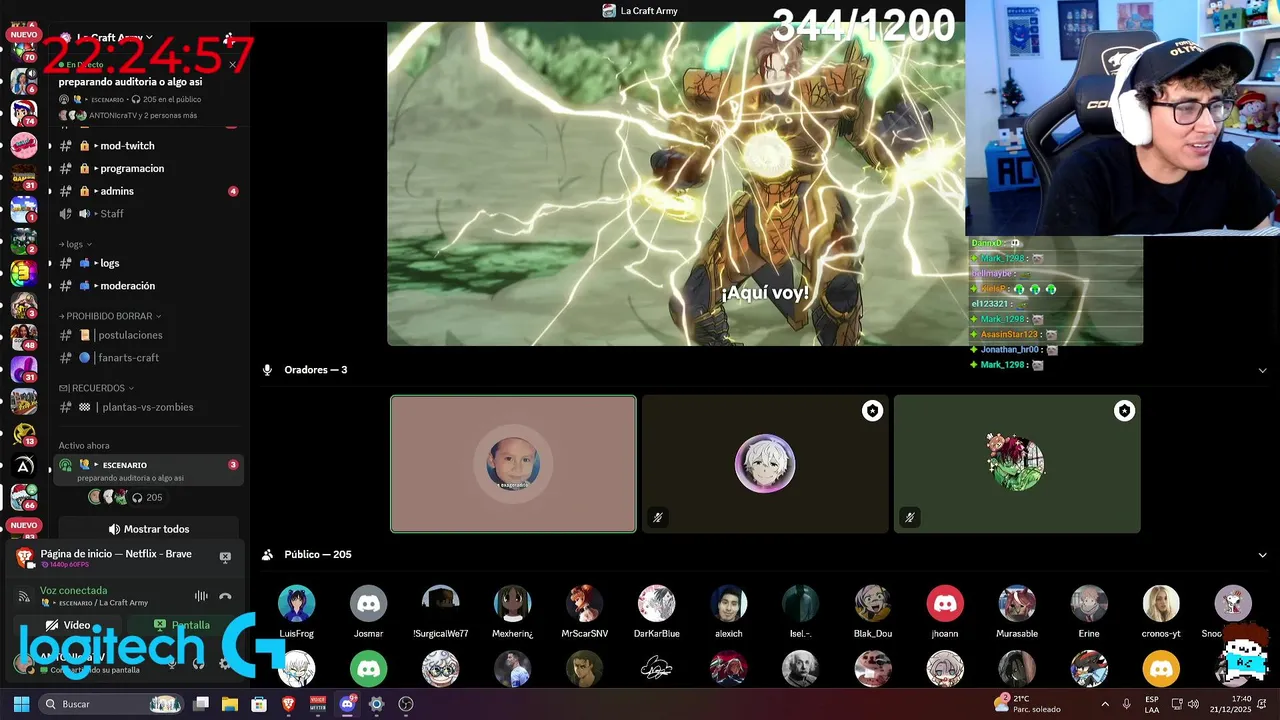1280x720 pixels.
Task: Open Task View in taskbar
Action: [200, 704]
